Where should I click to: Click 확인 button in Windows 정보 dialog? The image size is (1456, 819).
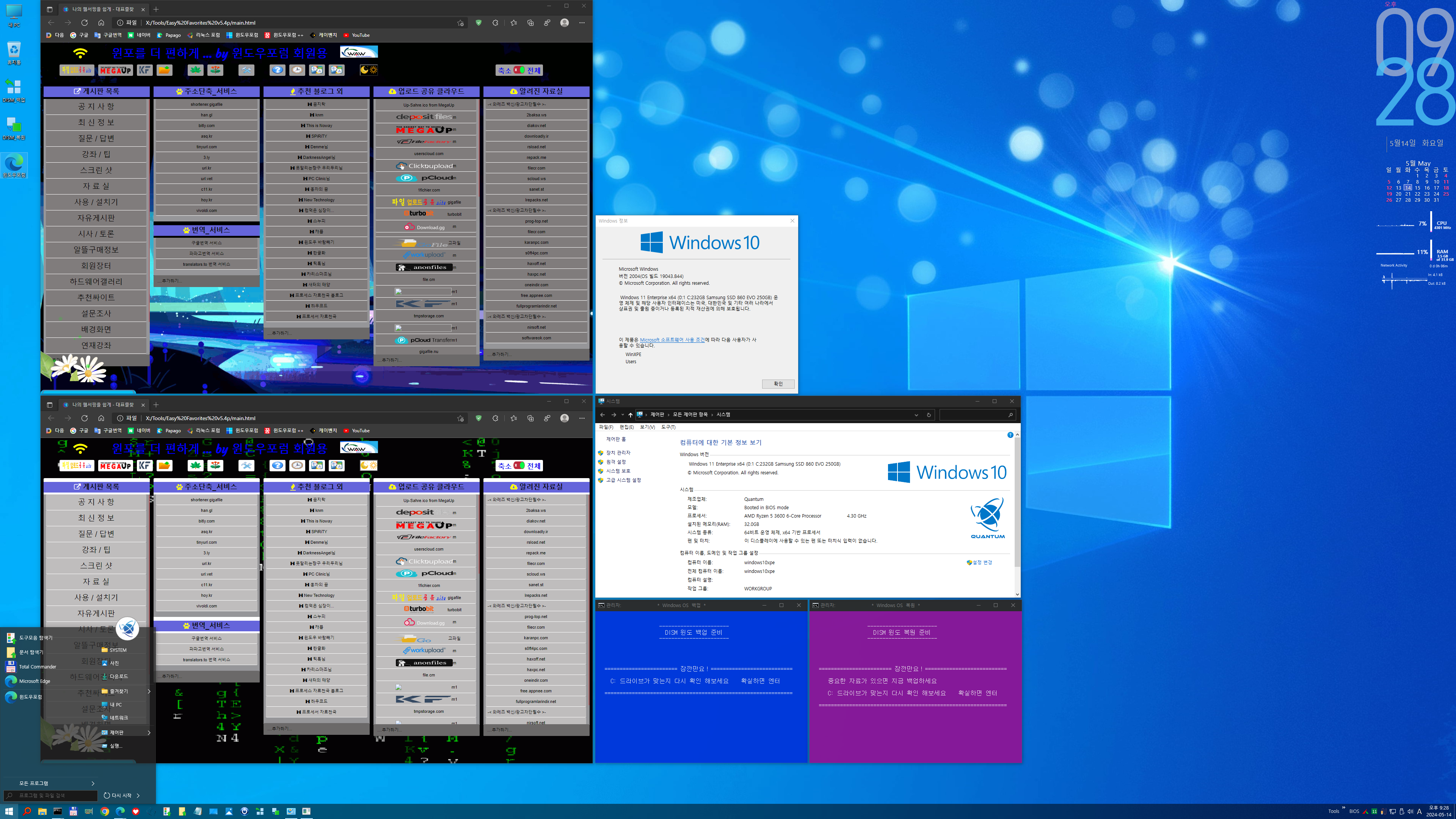(x=778, y=384)
